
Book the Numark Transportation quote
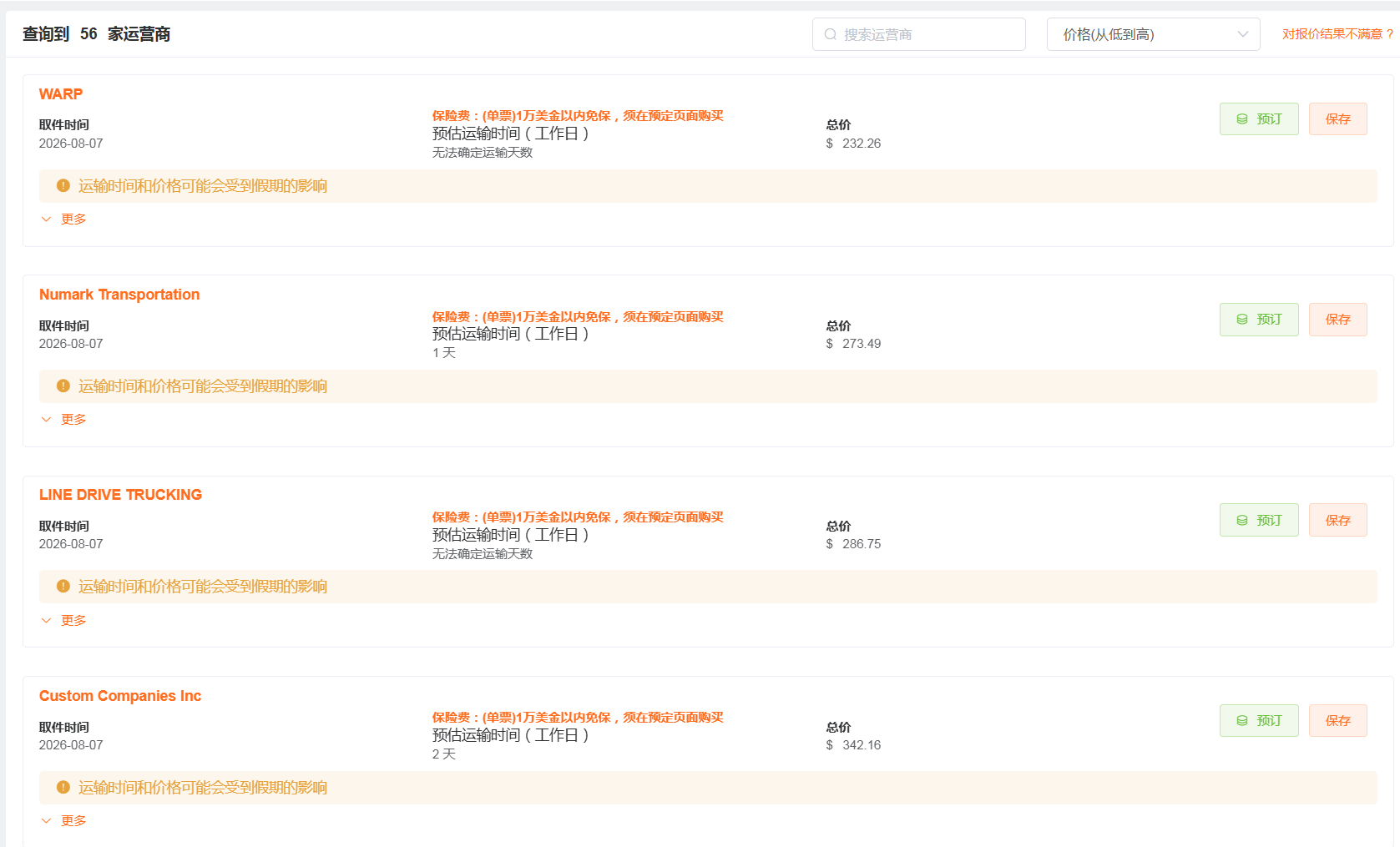[x=1259, y=319]
